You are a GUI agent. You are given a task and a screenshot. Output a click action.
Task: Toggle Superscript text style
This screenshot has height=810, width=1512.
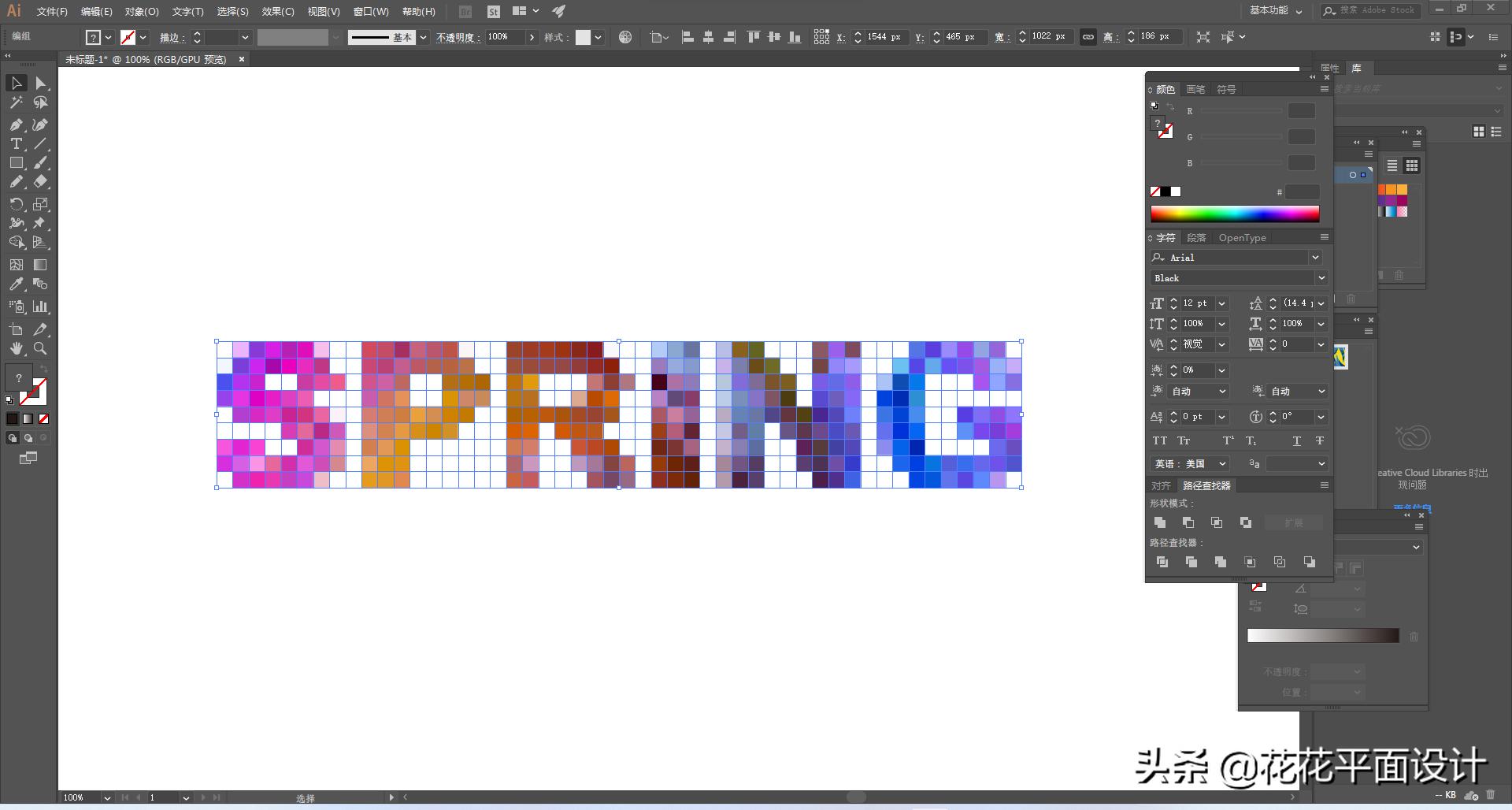click(x=1228, y=440)
